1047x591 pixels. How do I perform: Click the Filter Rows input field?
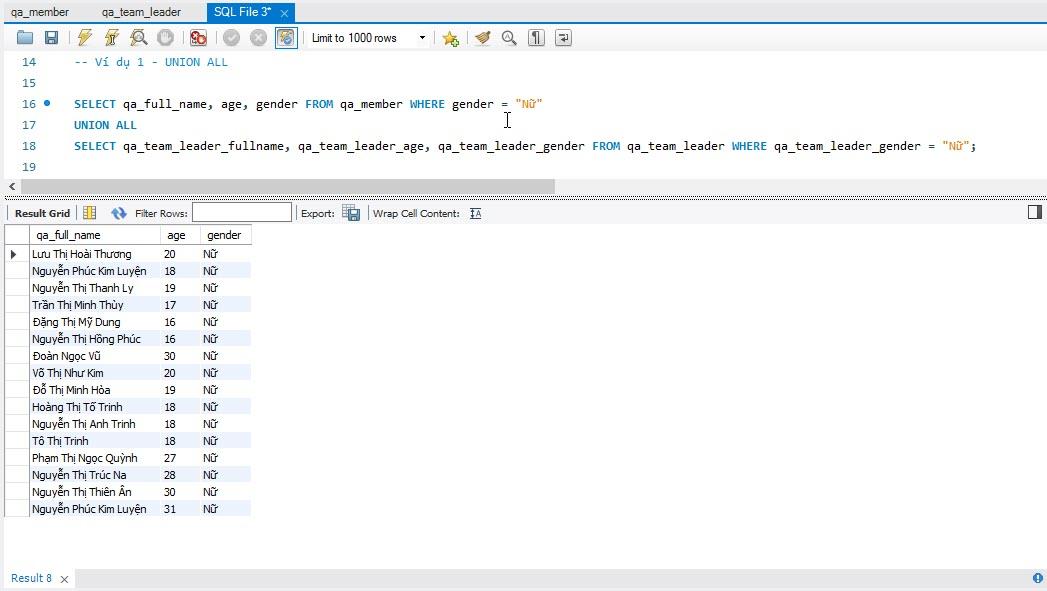coord(242,213)
